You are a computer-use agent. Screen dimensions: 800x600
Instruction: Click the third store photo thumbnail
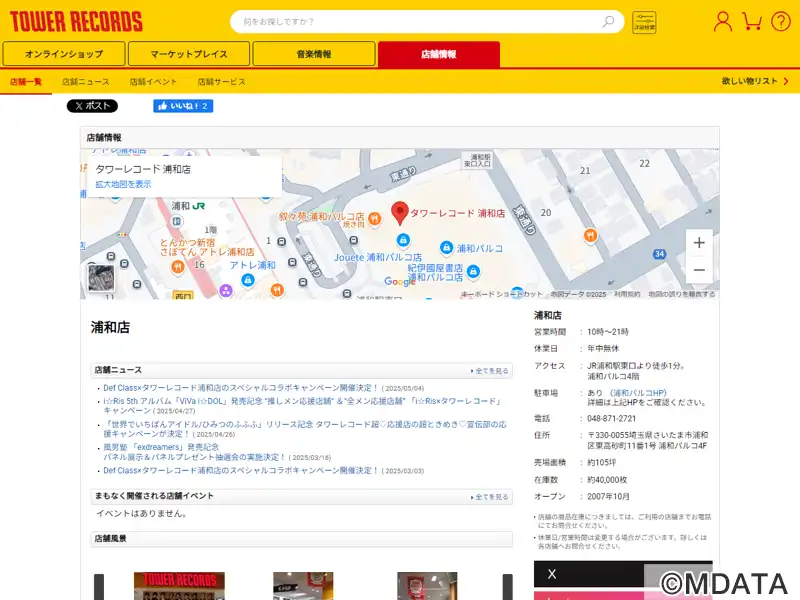[427, 586]
